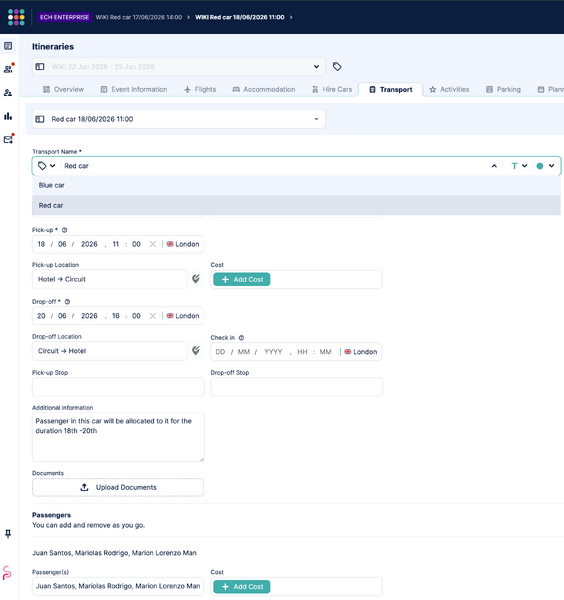The height and width of the screenshot is (600, 564).
Task: Select Blue car from the dropdown list
Action: coord(296,185)
